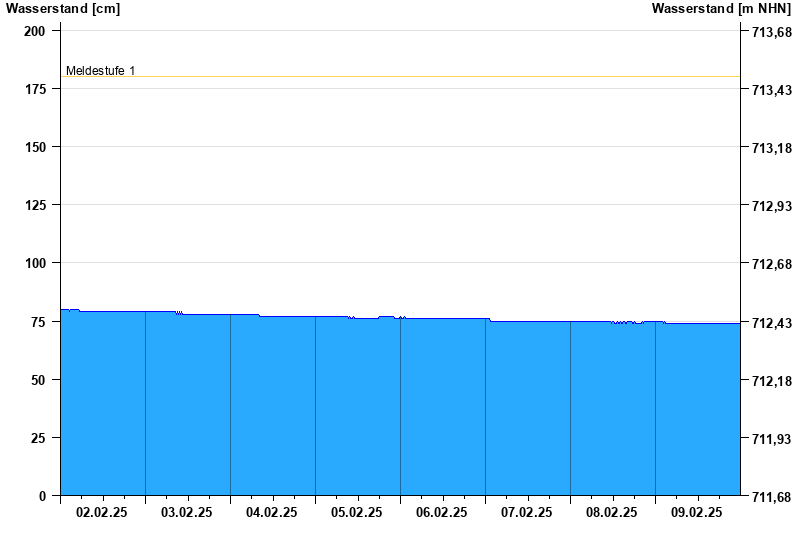Click the 150 value on the left axis
800x550 pixels.
[x=35, y=147]
